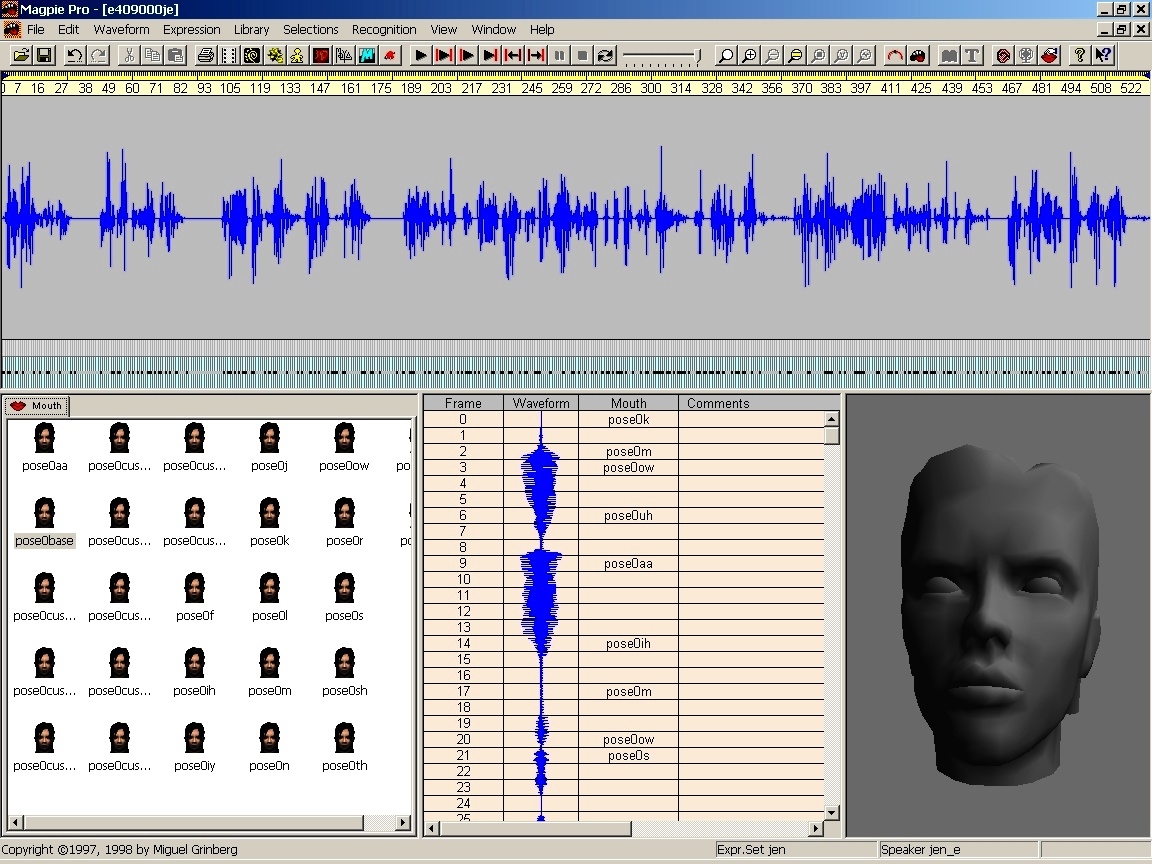
Task: Click the Comments column header
Action: pos(718,404)
